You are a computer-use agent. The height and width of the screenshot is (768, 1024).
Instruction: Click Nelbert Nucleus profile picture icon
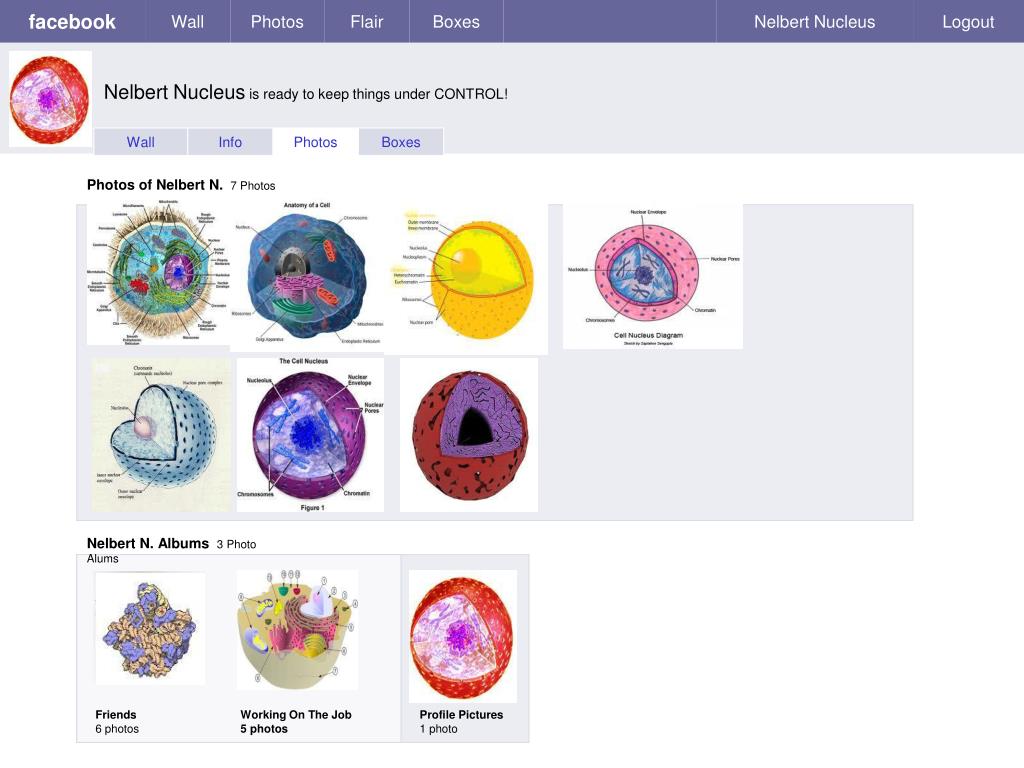50,100
